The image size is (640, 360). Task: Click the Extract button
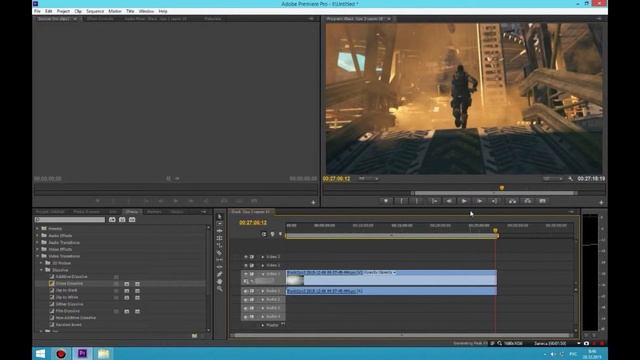click(528, 201)
